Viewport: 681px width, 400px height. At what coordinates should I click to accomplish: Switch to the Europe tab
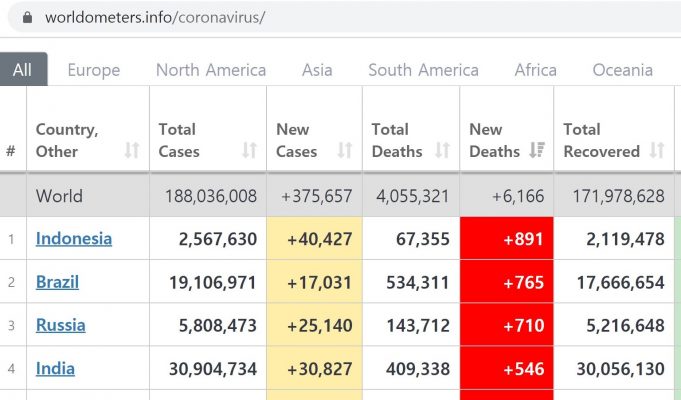click(93, 70)
